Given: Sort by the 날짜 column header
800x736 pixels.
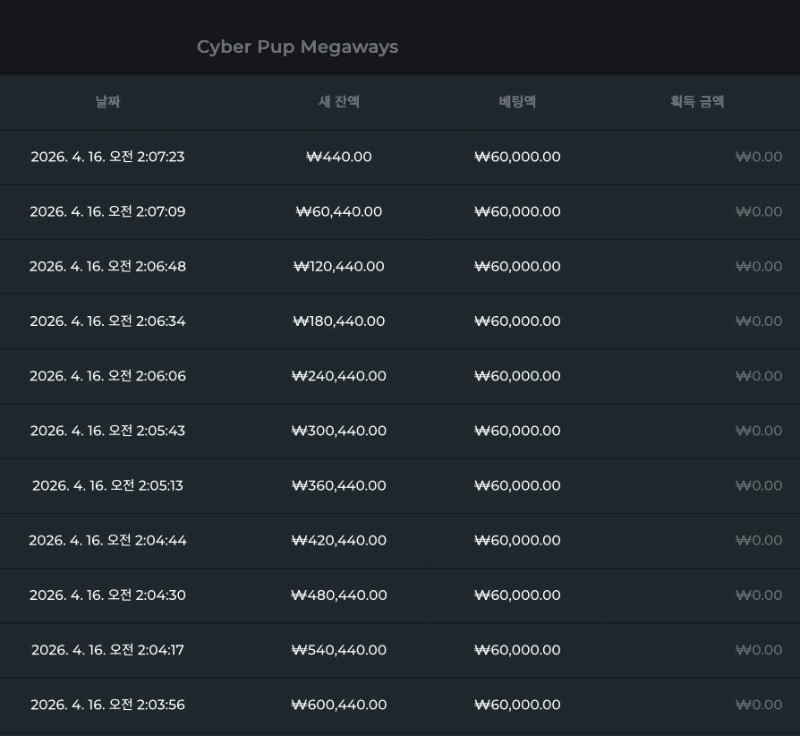Looking at the screenshot, I should pyautogui.click(x=107, y=102).
